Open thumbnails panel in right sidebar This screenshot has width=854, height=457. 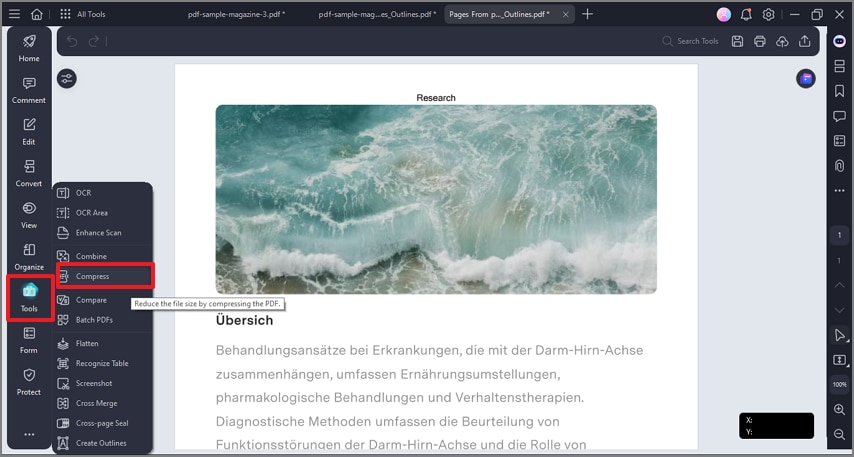839,66
